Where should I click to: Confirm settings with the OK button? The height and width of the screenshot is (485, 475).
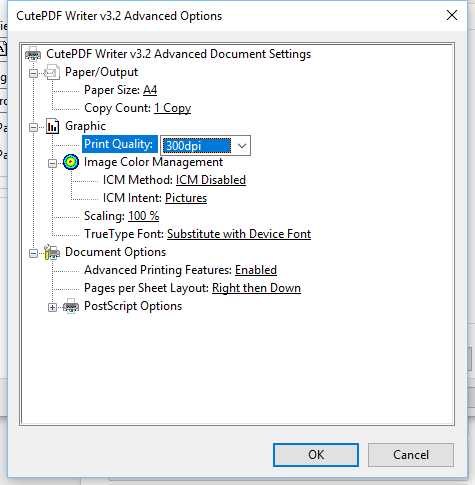click(316, 455)
